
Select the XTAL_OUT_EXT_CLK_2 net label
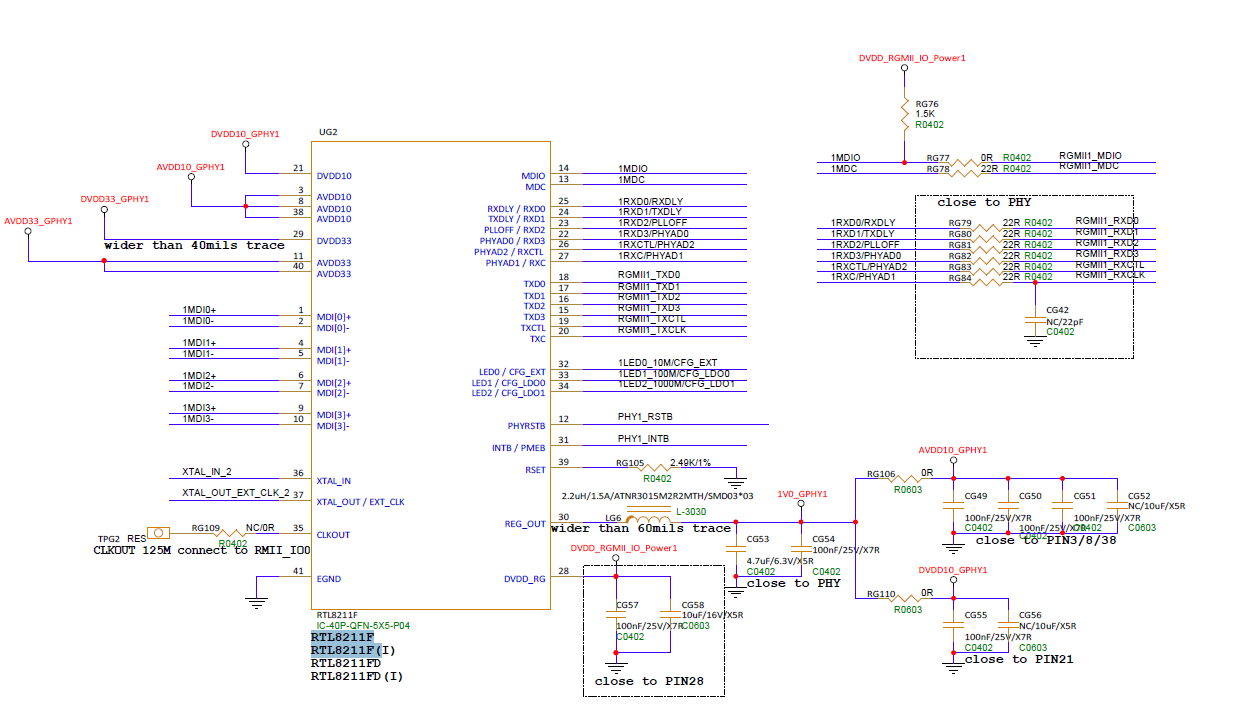click(236, 493)
